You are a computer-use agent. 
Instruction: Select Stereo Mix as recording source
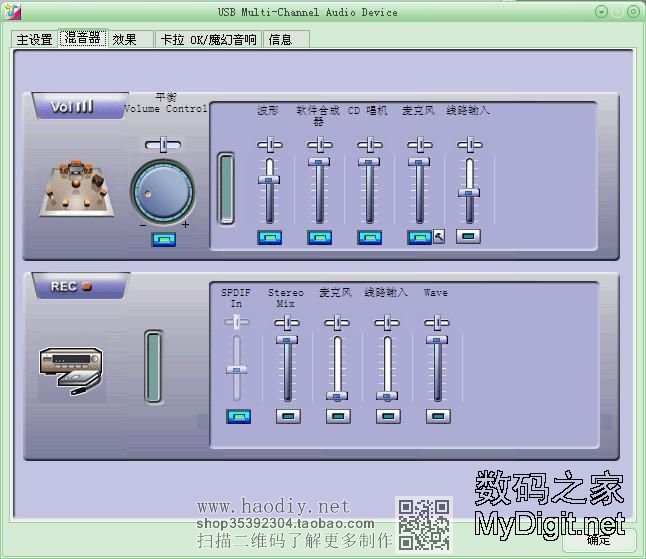coord(287,416)
